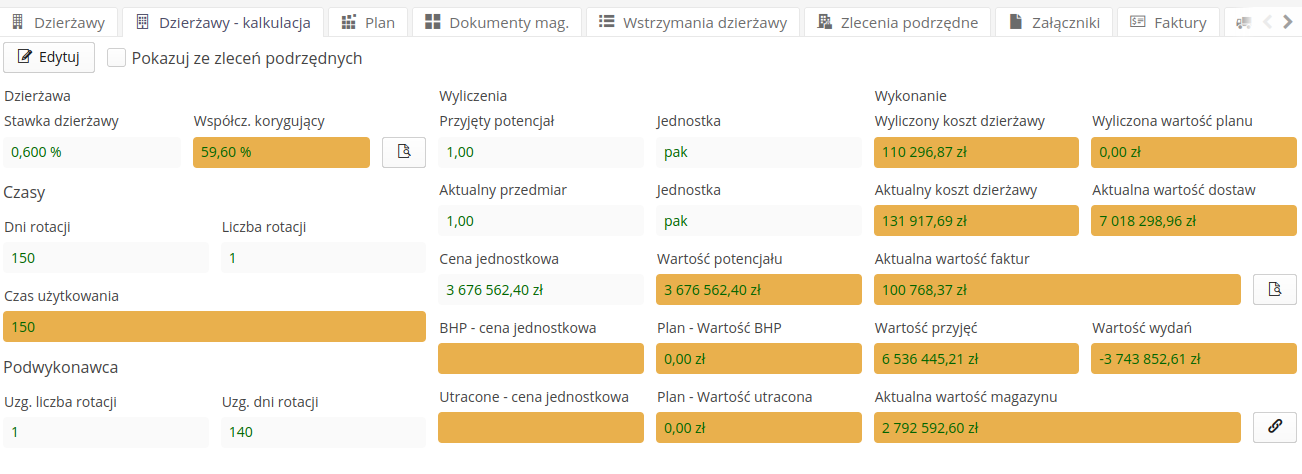Go to Wstrzymania dzierżawy tab
This screenshot has width=1302, height=474.
click(x=692, y=22)
